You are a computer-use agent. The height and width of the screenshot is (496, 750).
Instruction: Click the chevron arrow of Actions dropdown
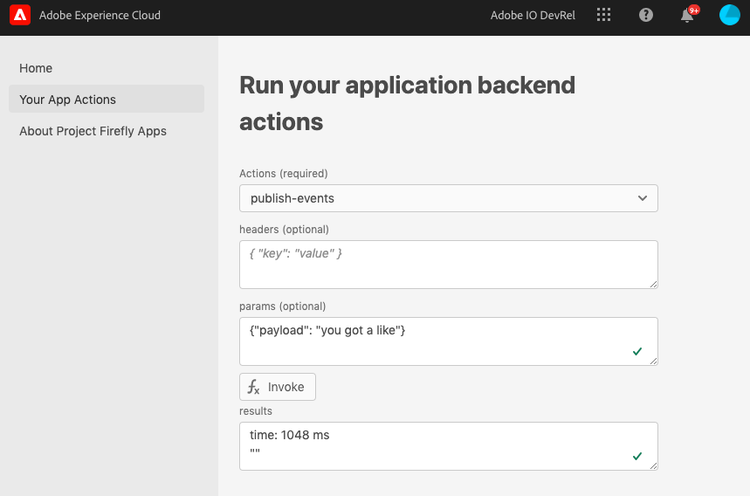coord(642,198)
